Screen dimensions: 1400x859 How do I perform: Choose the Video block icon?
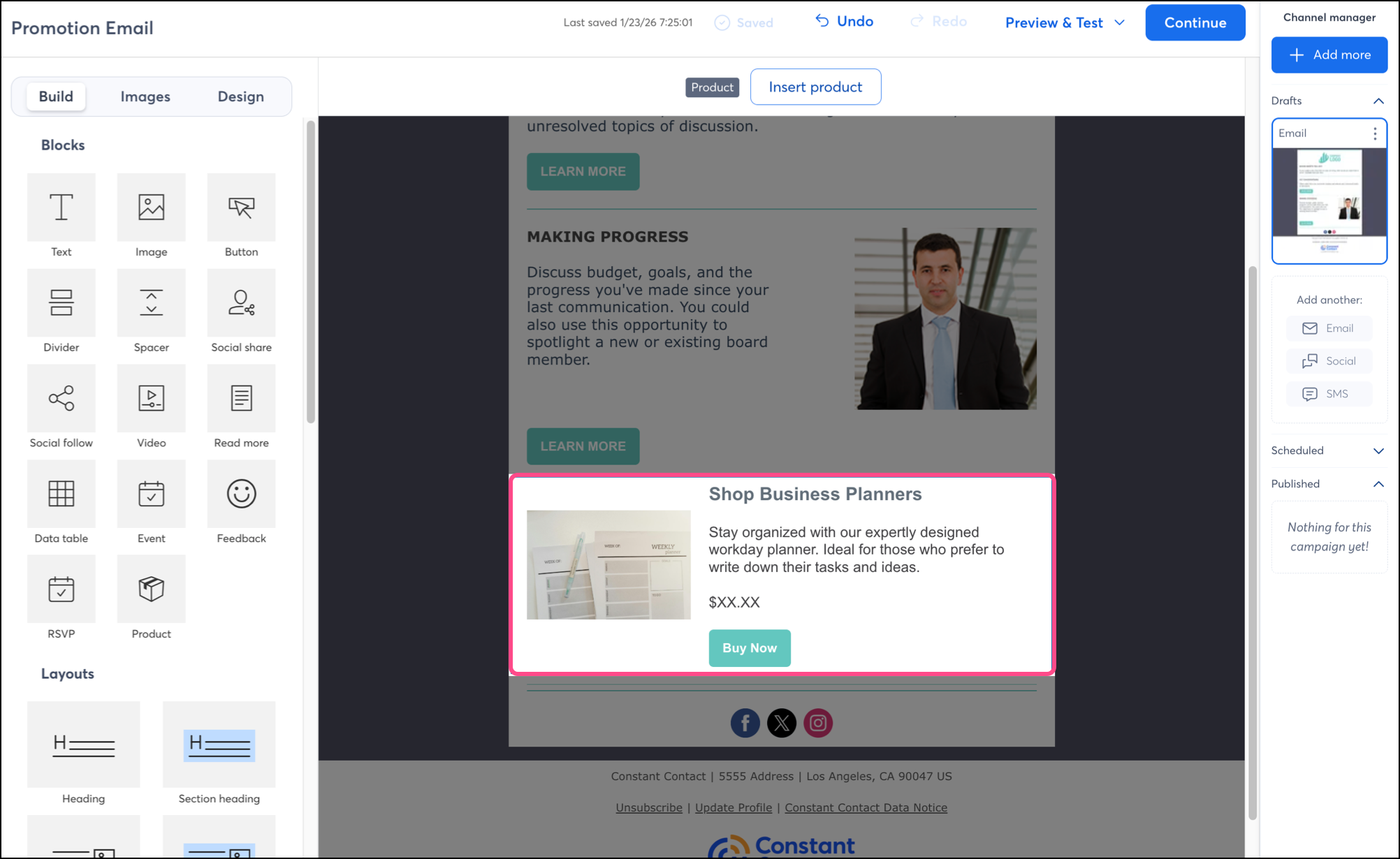pos(151,398)
